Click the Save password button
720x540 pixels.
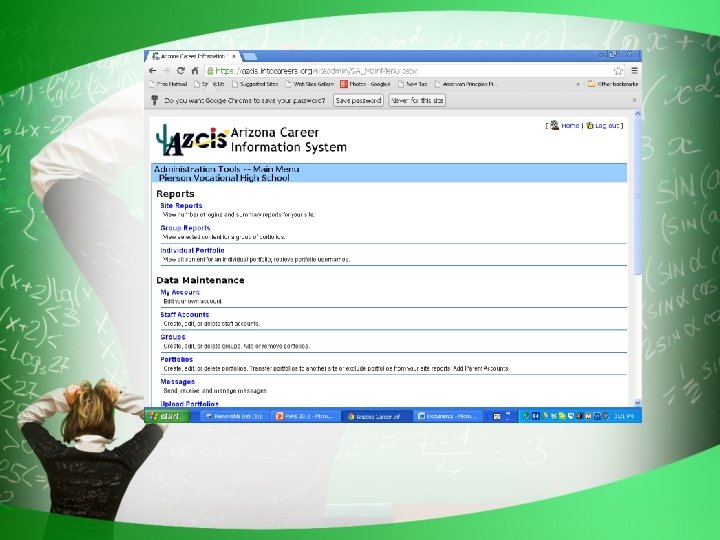pos(358,100)
